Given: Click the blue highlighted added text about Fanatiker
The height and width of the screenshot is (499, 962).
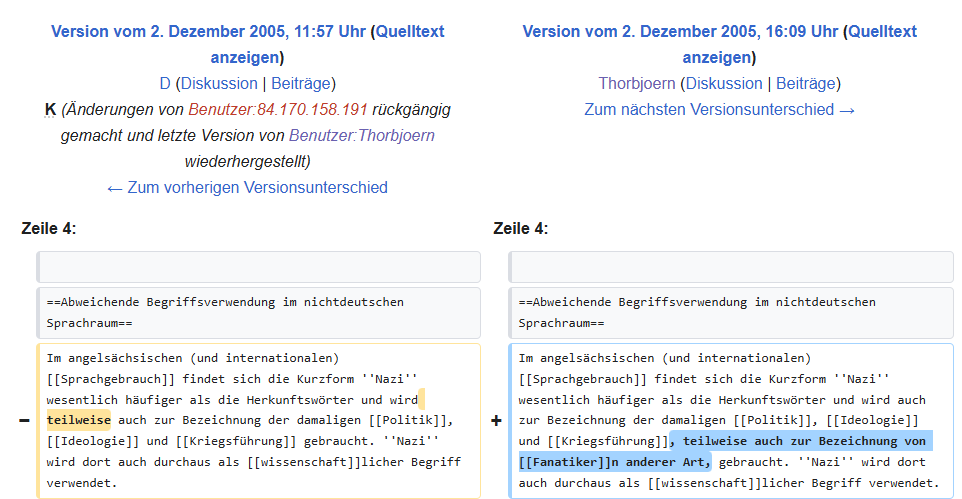Looking at the screenshot, I should point(800,441).
